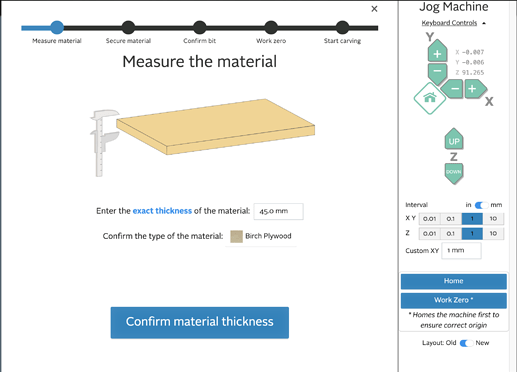Open the exact thickness link
The height and width of the screenshot is (372, 517).
click(x=162, y=211)
